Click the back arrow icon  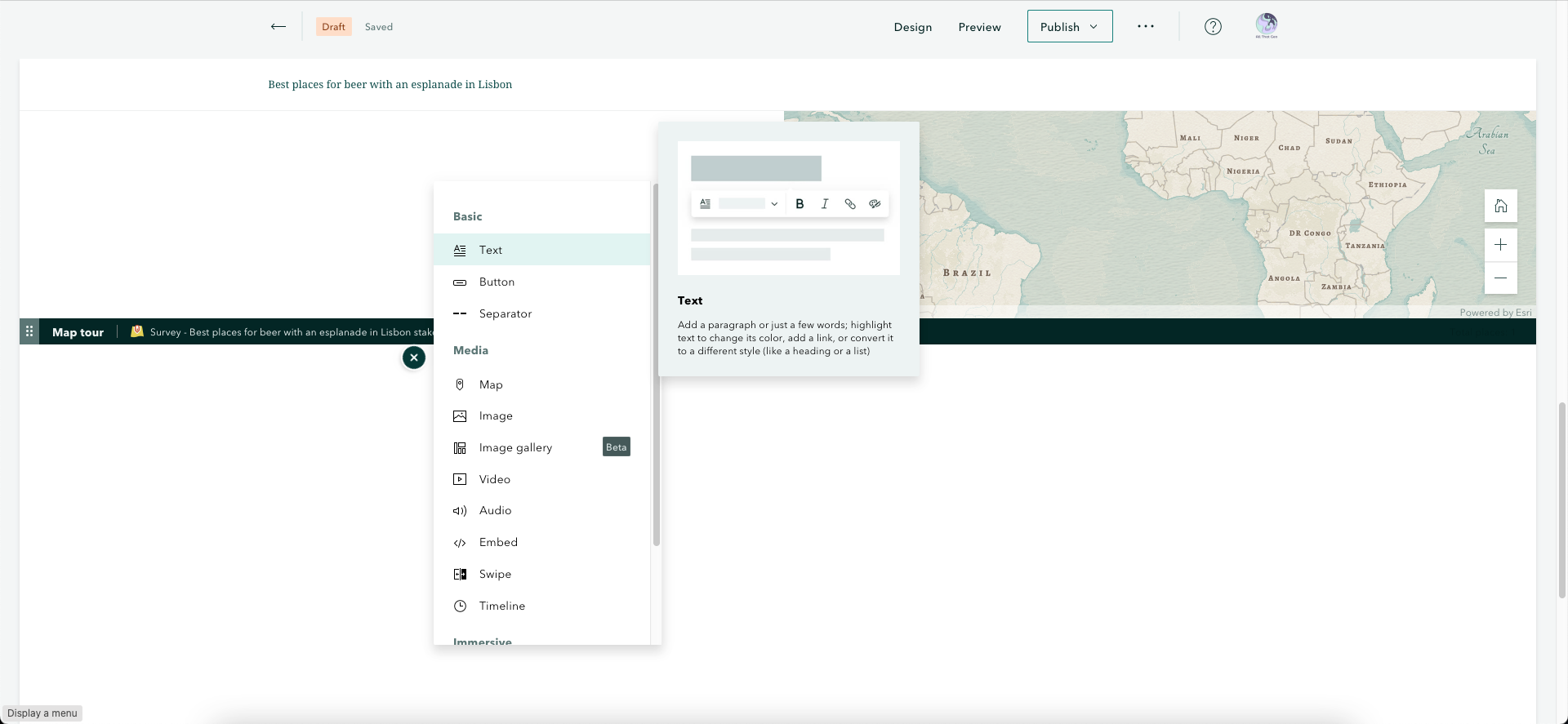click(278, 26)
